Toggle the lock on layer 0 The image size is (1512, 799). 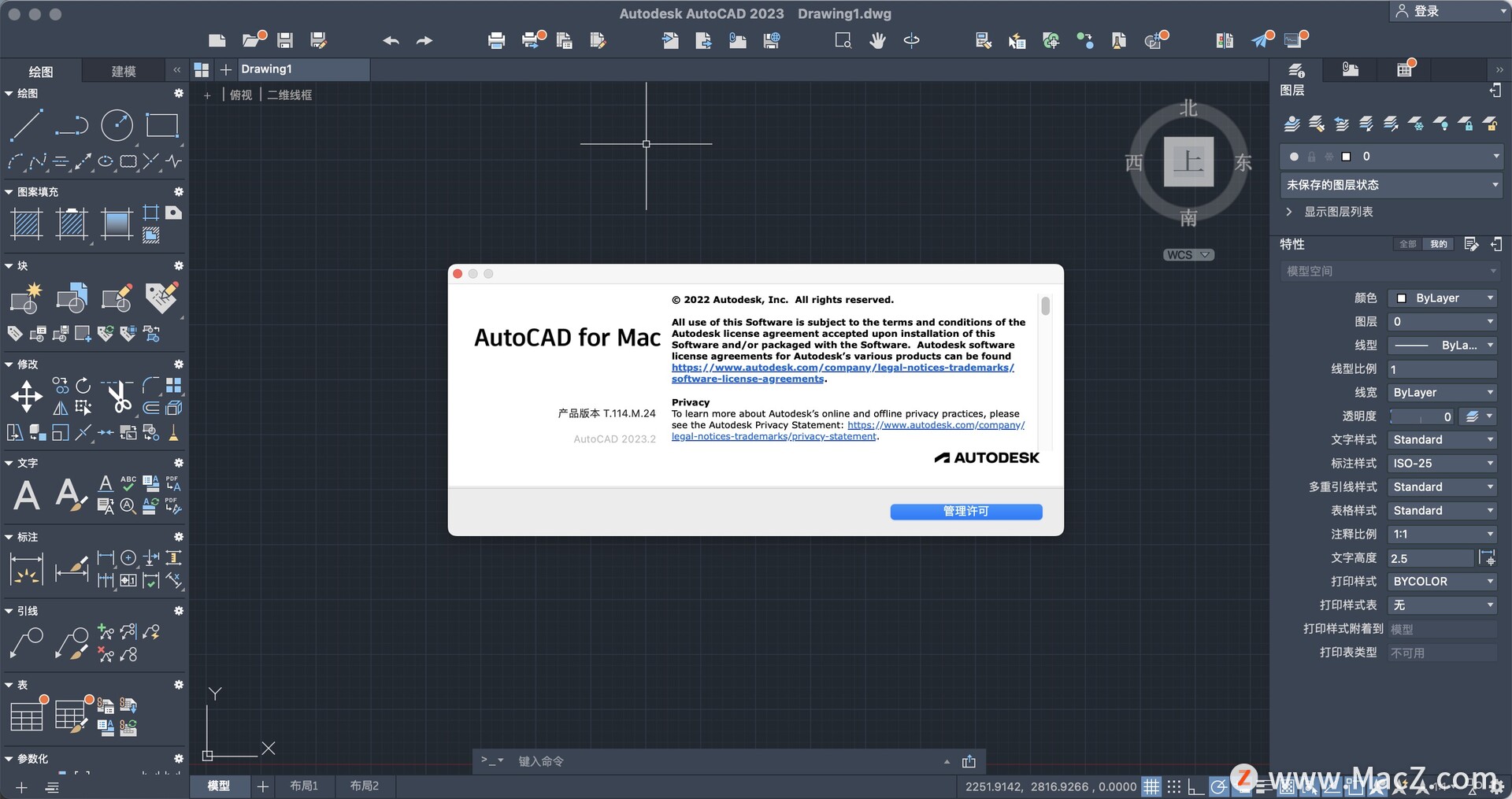[x=1311, y=157]
